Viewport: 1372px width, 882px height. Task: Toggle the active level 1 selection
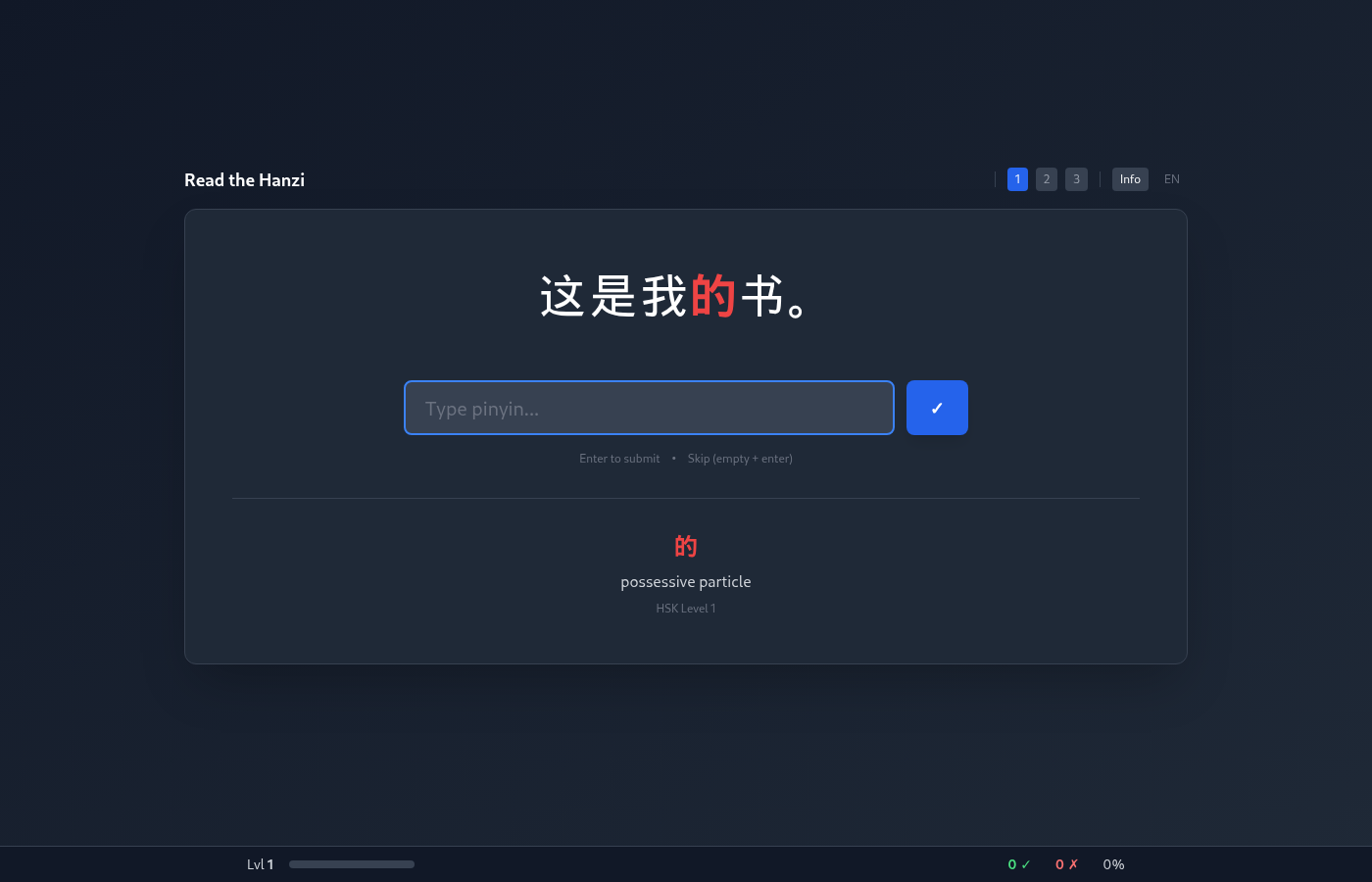[1017, 179]
